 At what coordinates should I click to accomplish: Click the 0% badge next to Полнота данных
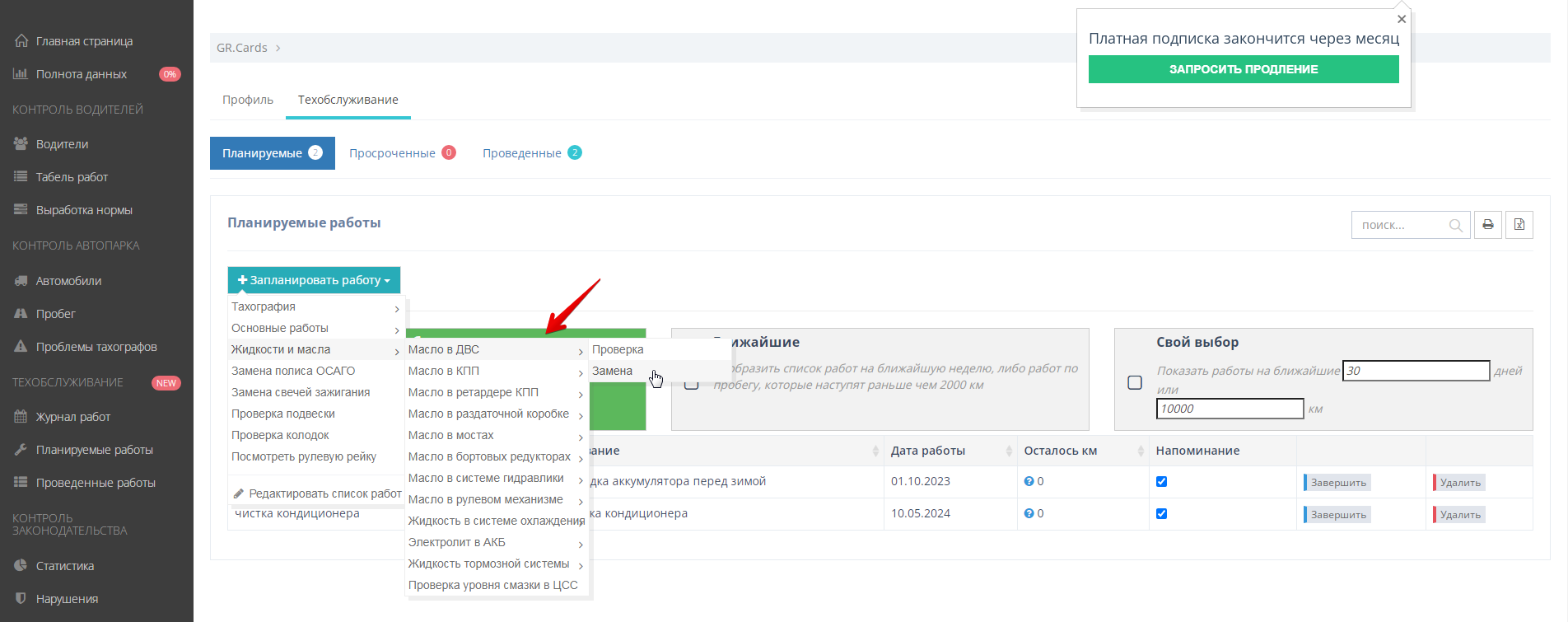coord(170,74)
